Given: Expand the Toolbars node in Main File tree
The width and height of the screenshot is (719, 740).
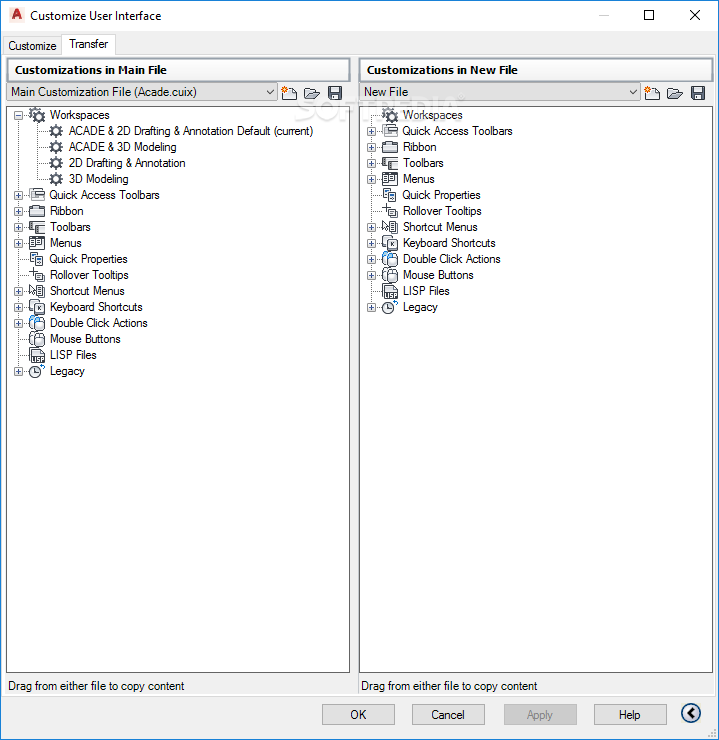Looking at the screenshot, I should point(18,227).
